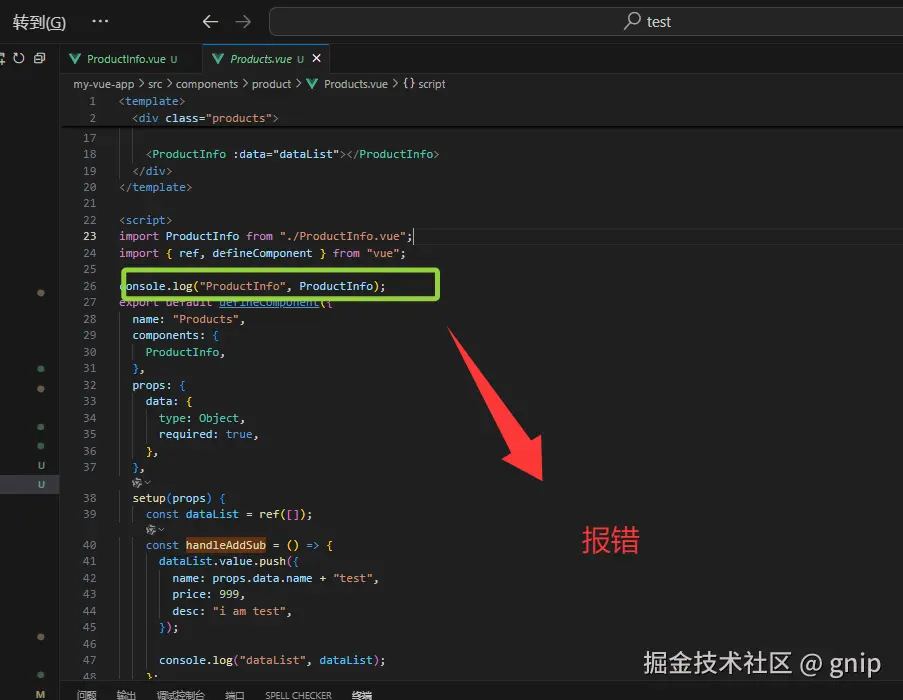Open the 终端 panel tab

pyautogui.click(x=362, y=695)
